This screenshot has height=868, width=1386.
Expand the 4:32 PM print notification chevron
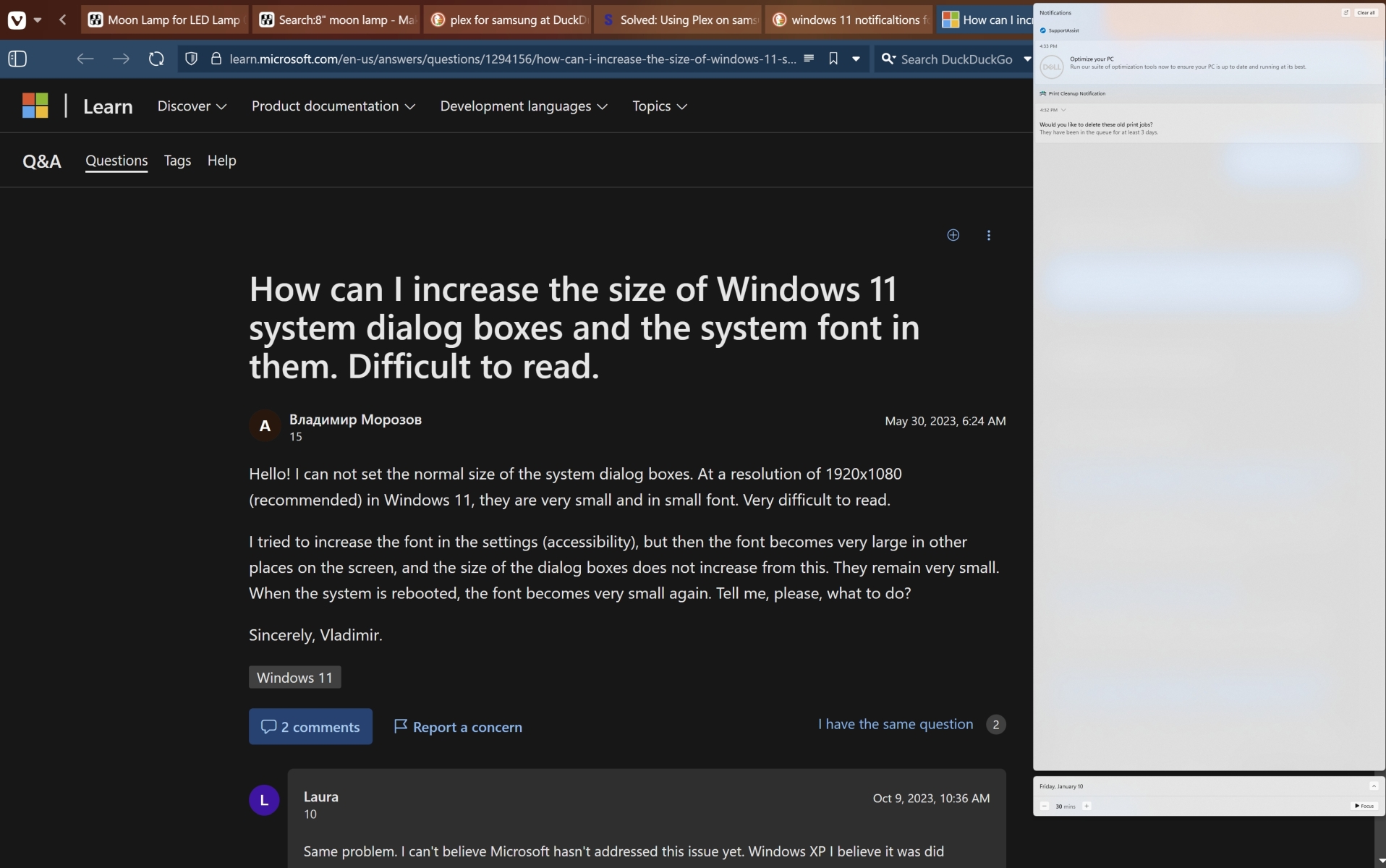[1063, 110]
